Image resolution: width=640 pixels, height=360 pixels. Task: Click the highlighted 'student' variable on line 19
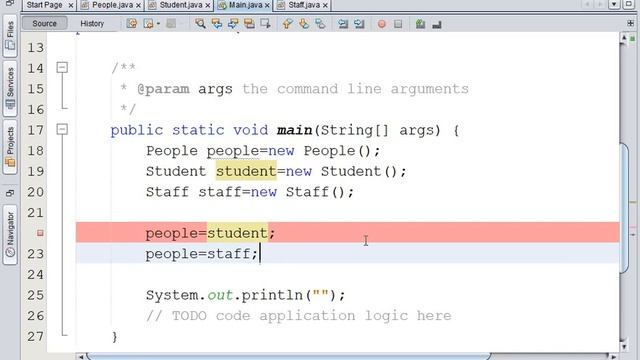(x=246, y=171)
